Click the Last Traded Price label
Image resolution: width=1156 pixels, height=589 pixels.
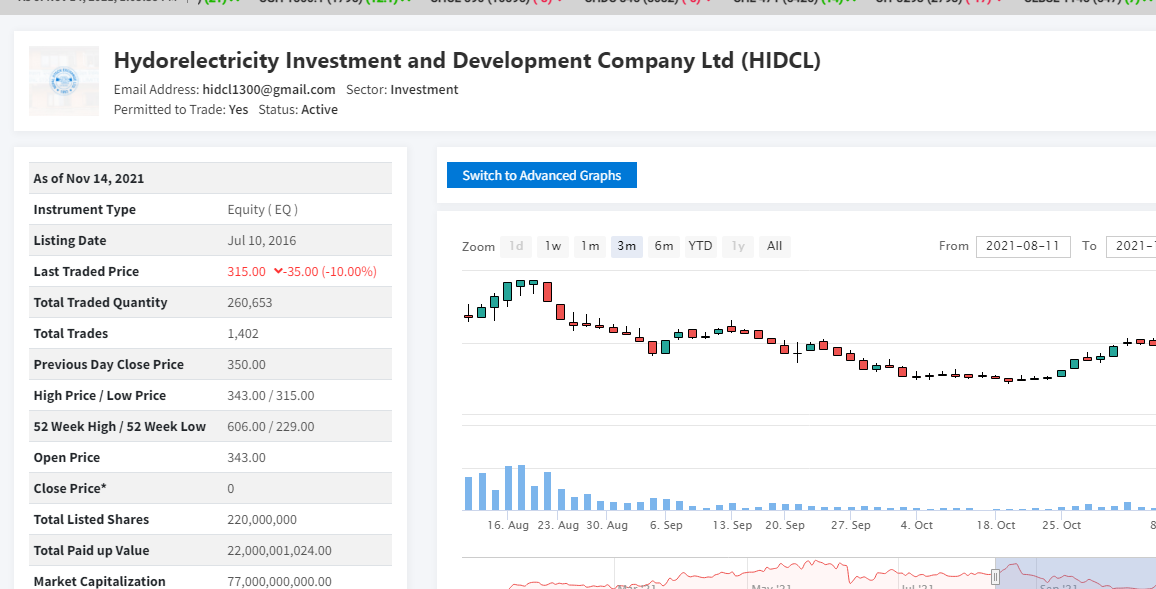coord(86,271)
